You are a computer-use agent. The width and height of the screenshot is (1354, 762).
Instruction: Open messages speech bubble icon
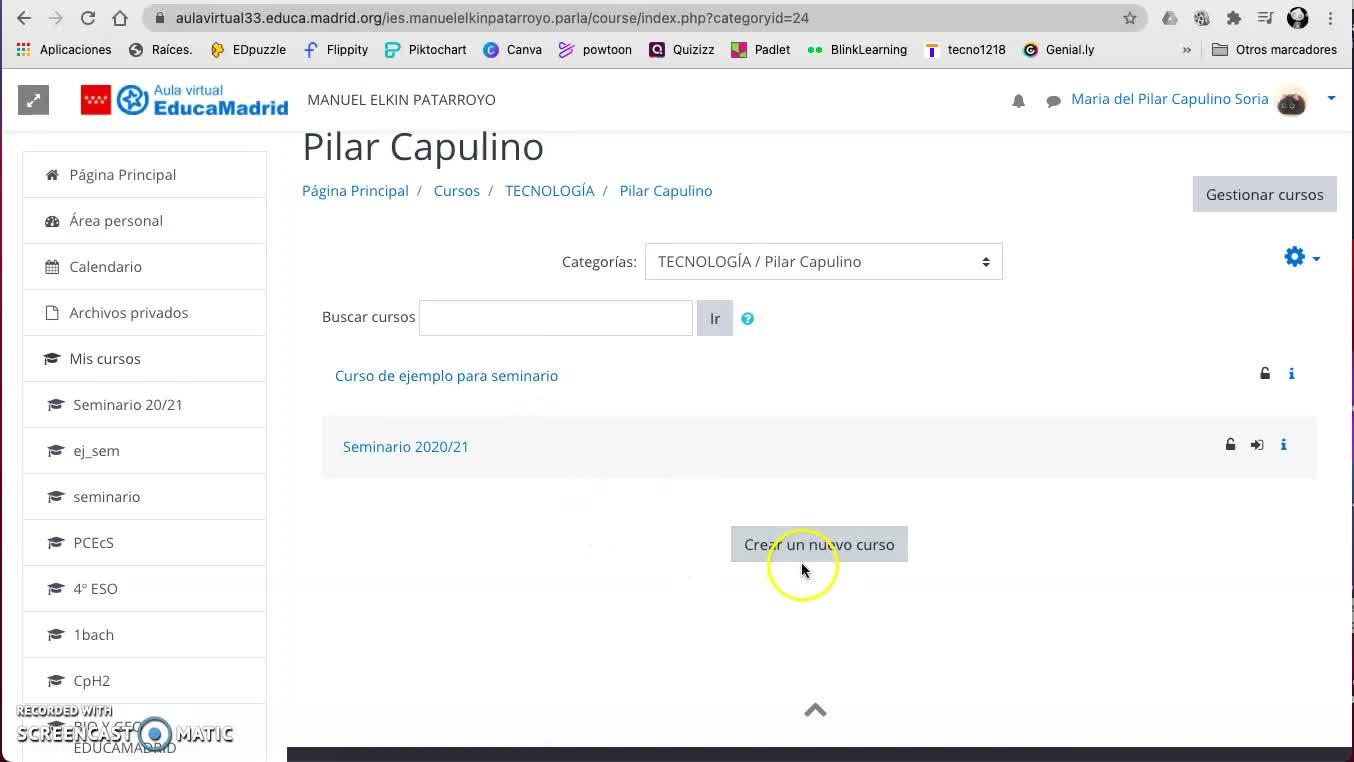click(1053, 100)
